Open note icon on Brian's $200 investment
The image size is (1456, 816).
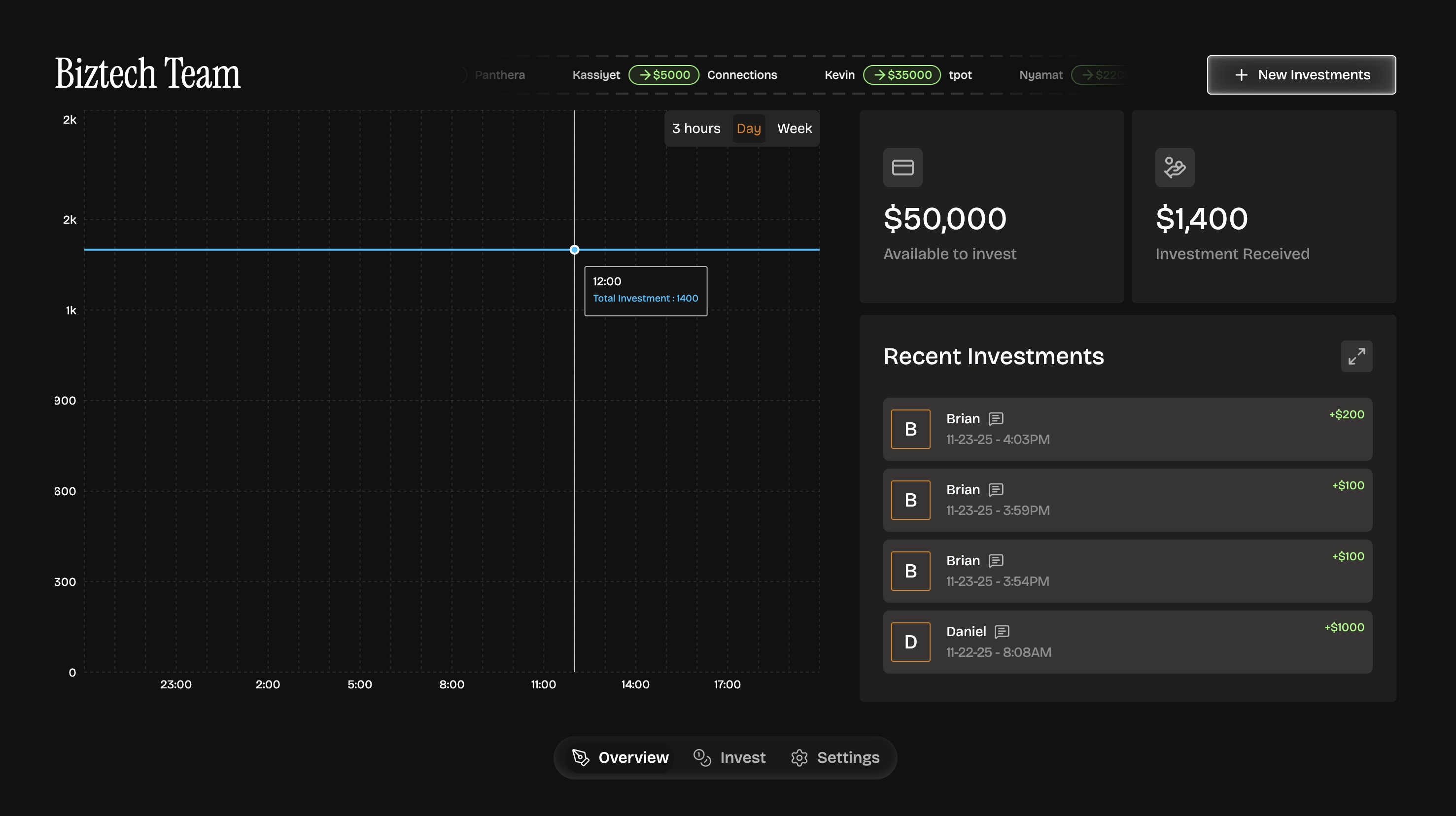click(996, 419)
